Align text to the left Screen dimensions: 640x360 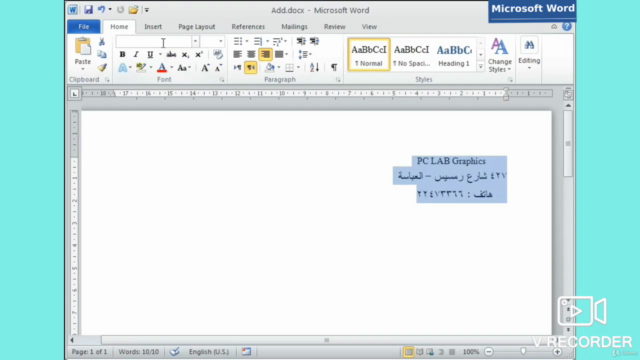pos(237,54)
